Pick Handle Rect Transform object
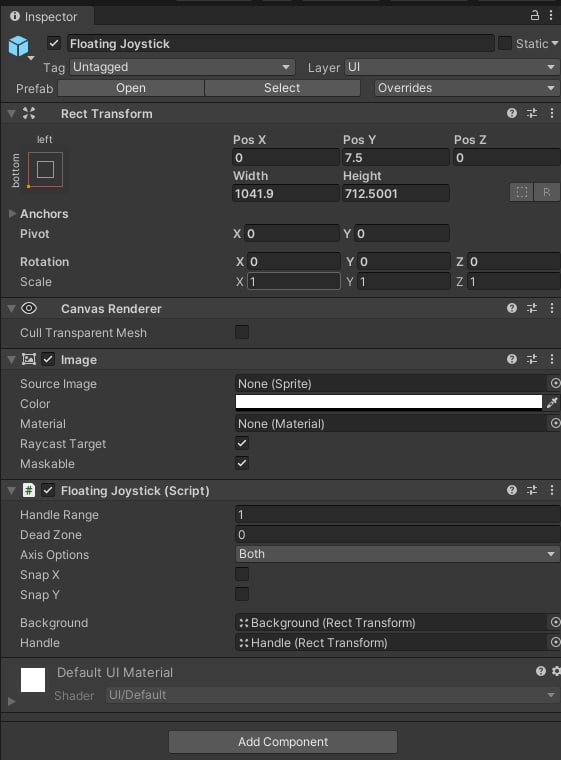This screenshot has width=561, height=760. pyautogui.click(x=555, y=642)
